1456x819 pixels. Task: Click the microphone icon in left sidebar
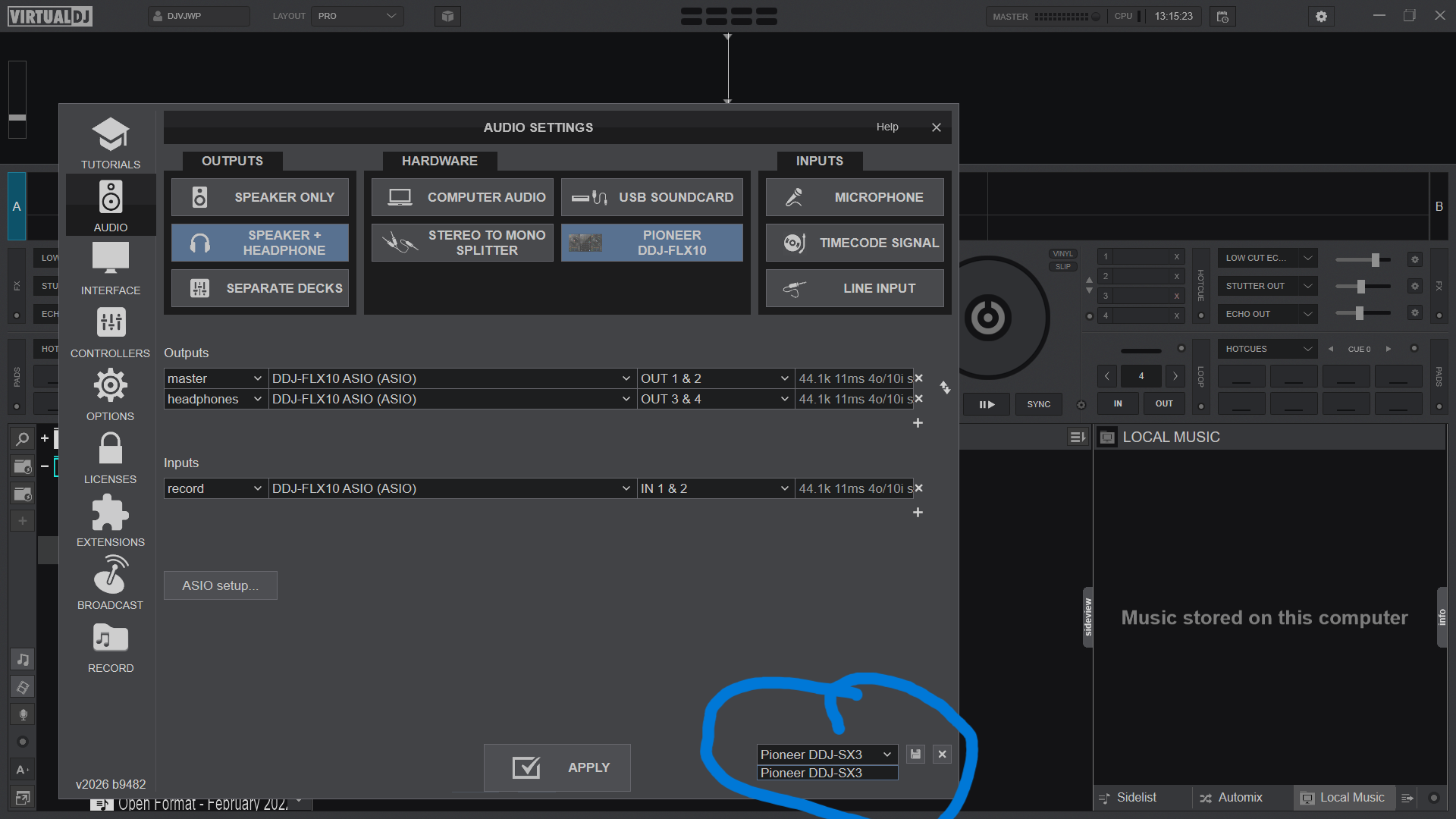coord(23,714)
